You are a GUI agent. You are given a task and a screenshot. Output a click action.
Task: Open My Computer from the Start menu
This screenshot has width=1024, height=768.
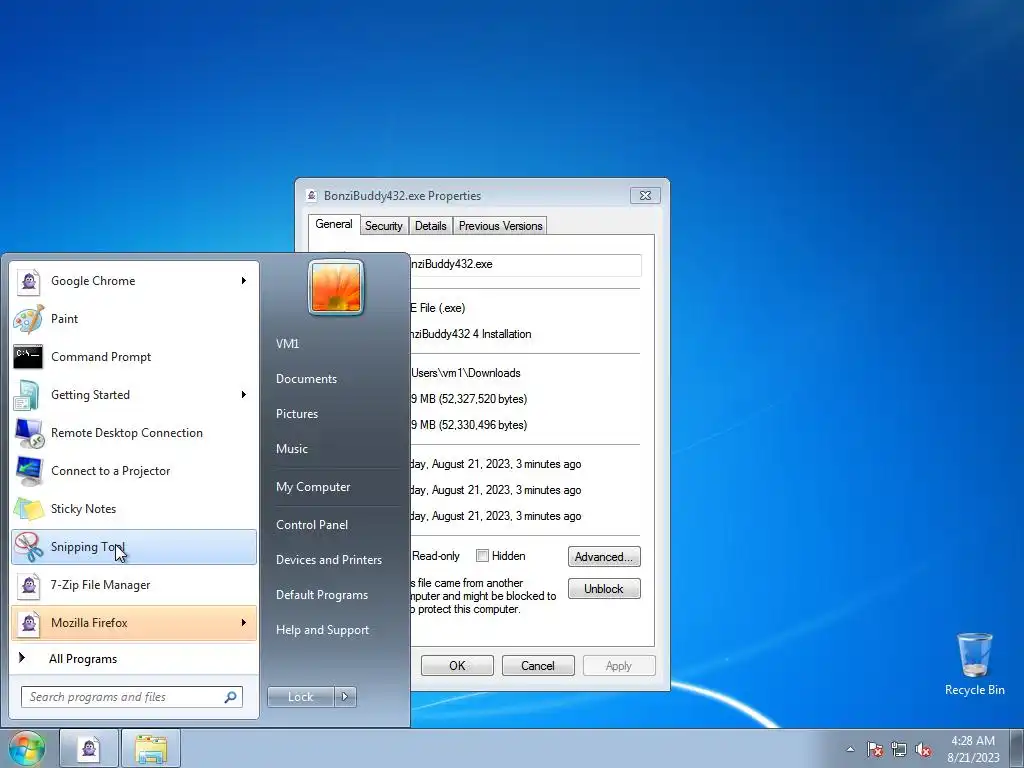tap(313, 487)
